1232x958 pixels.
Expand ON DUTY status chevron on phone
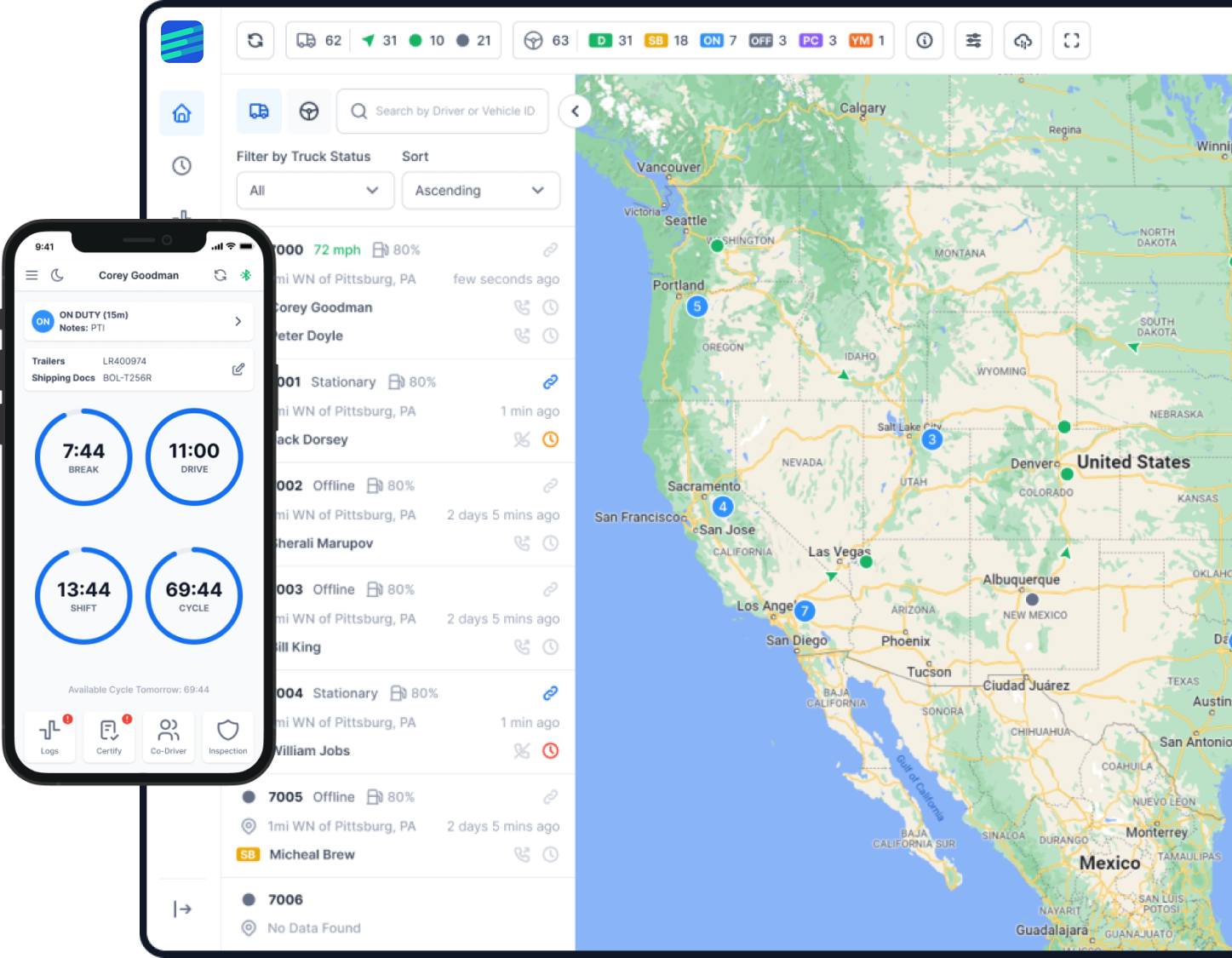click(238, 321)
